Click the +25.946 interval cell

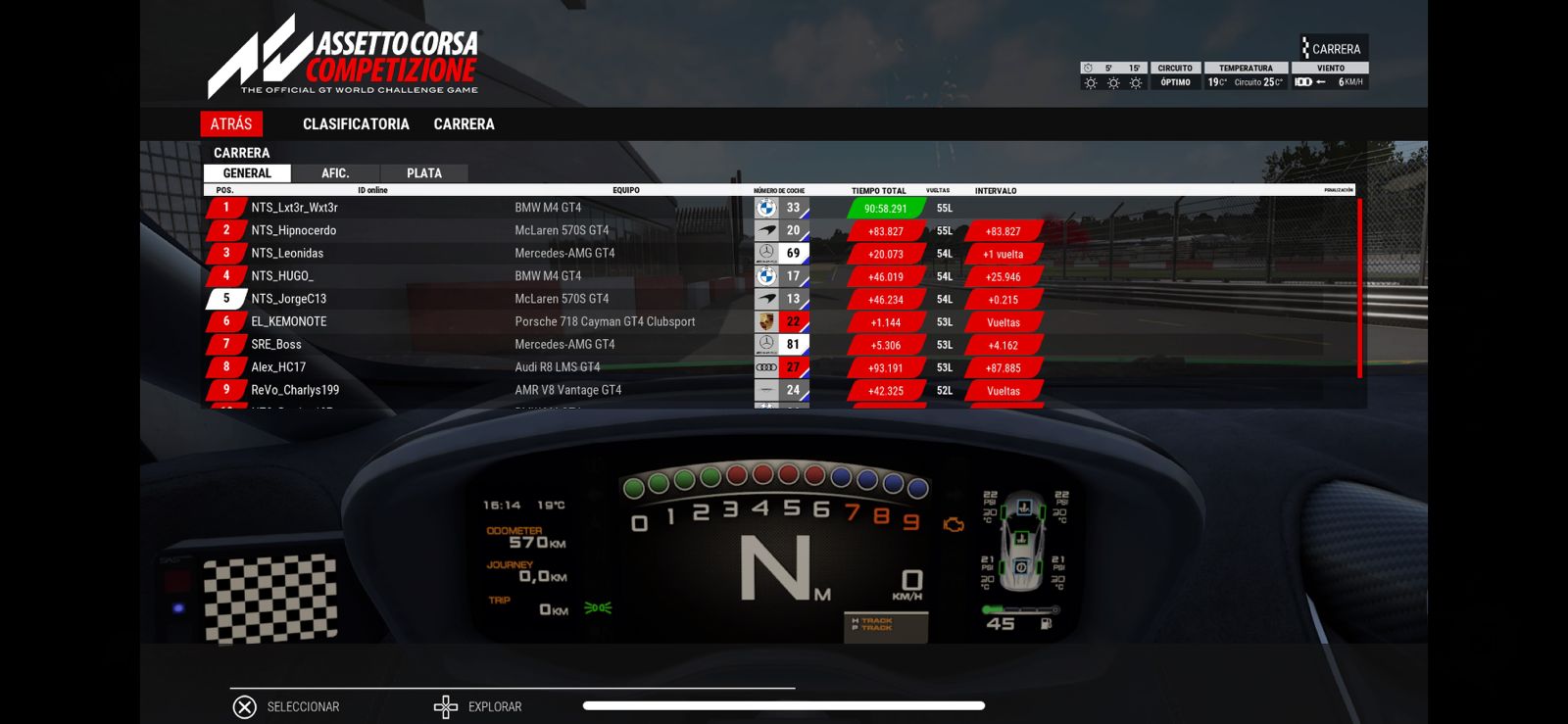coord(1003,277)
